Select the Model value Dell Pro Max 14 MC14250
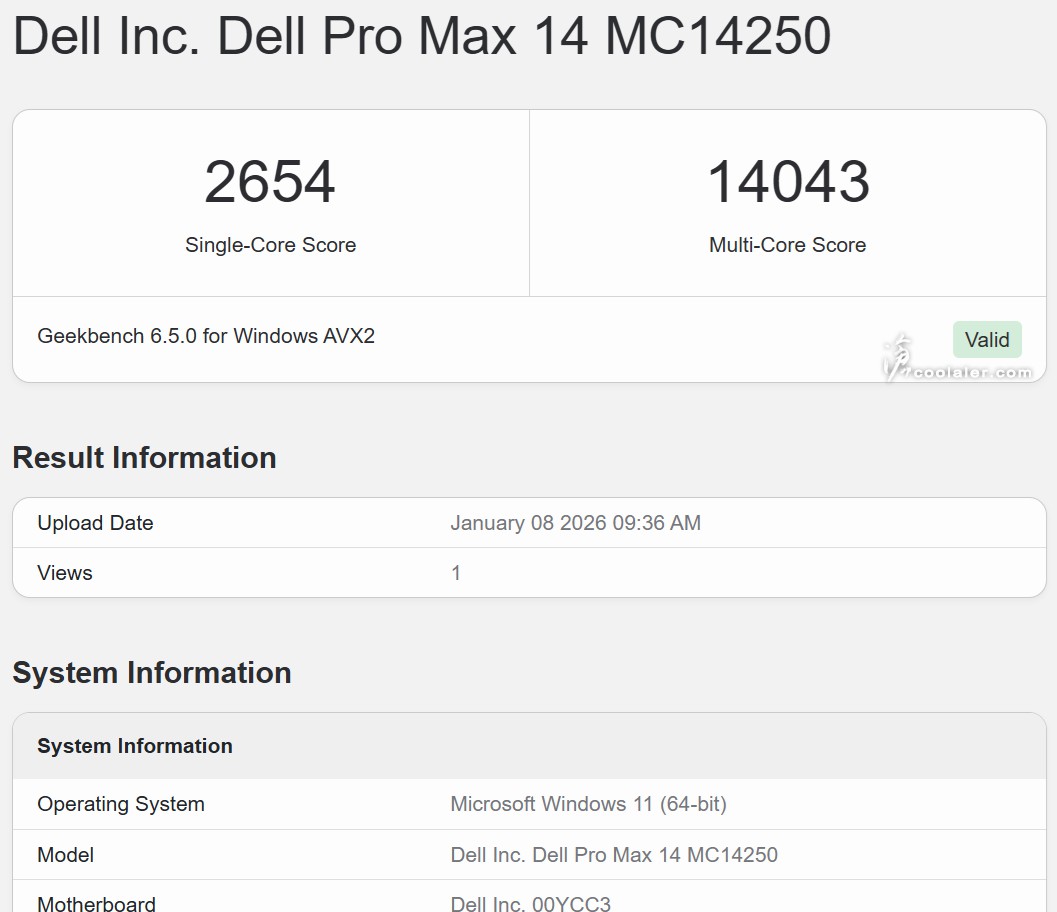This screenshot has width=1057, height=912. (x=614, y=855)
